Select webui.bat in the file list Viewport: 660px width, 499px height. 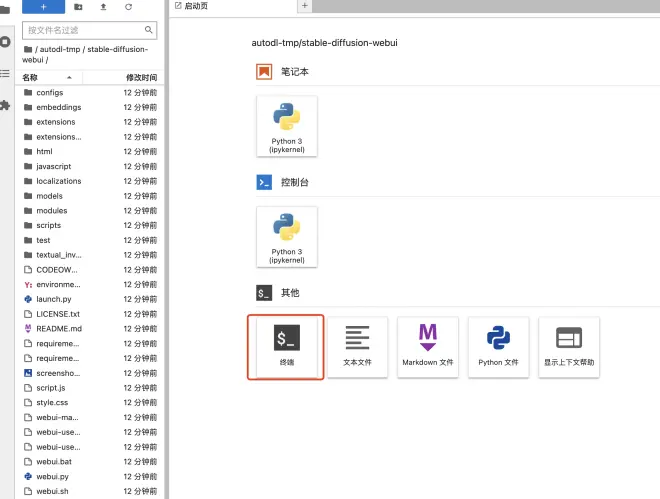[x=90, y=462]
